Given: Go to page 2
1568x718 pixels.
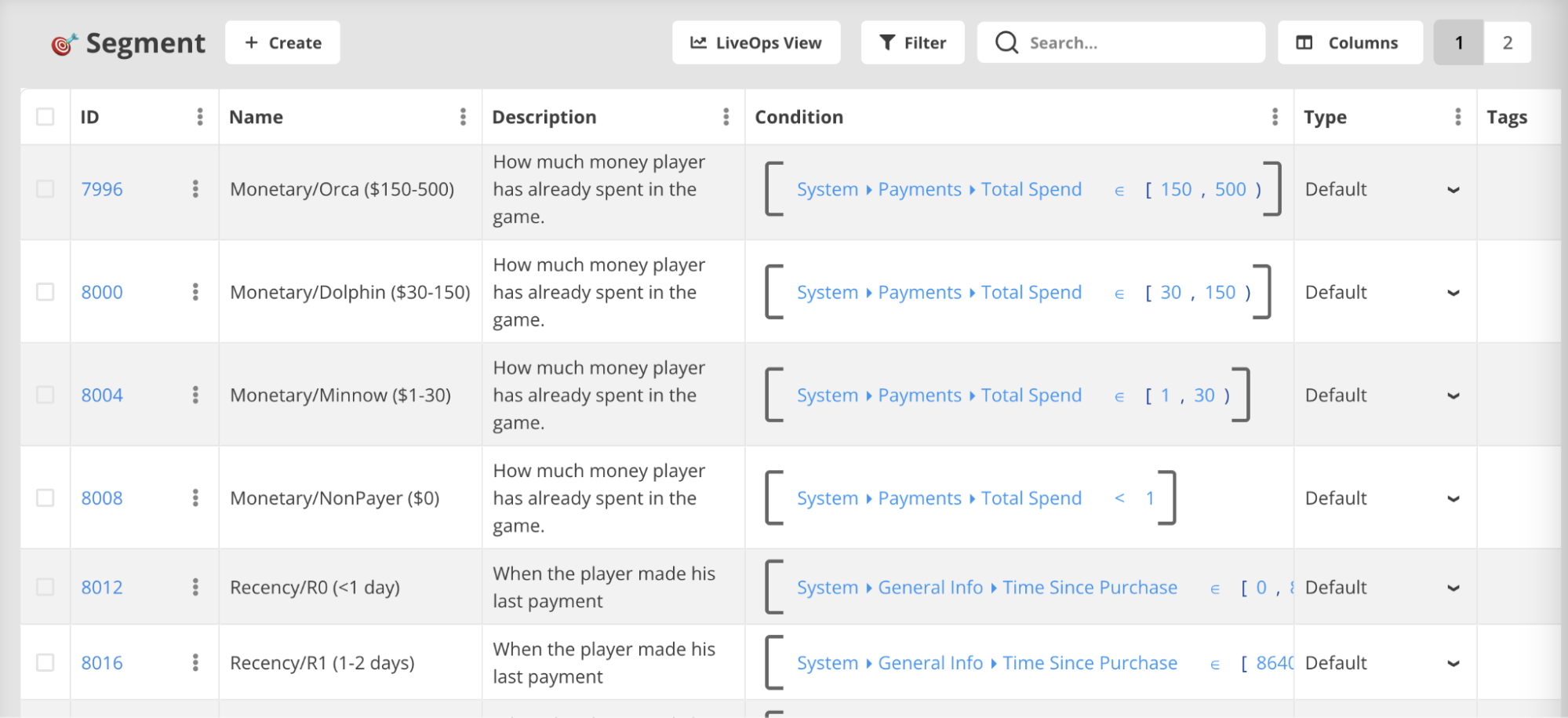Looking at the screenshot, I should pyautogui.click(x=1507, y=42).
